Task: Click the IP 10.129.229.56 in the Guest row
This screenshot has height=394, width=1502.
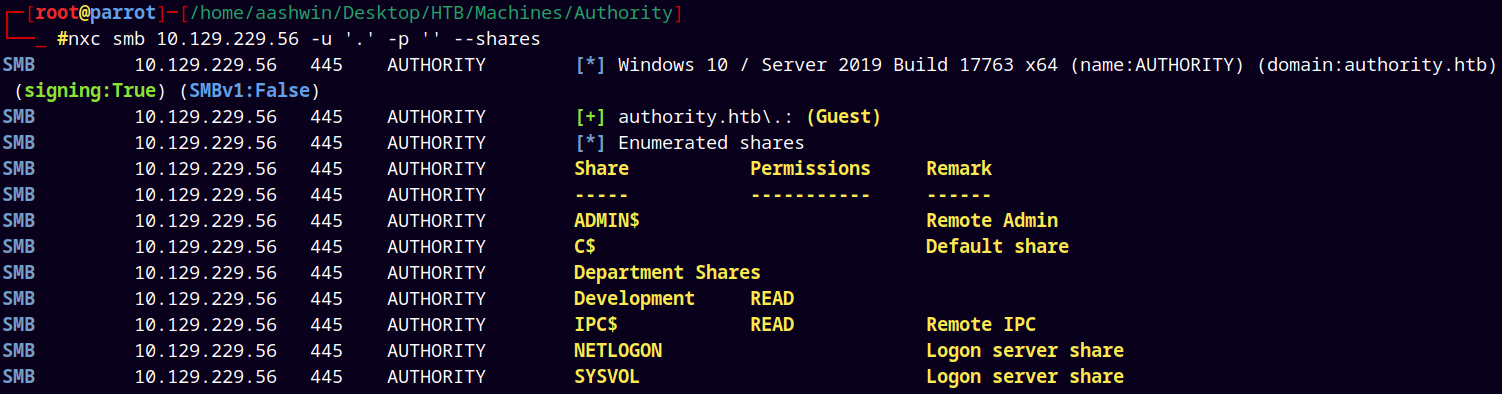Action: pyautogui.click(x=206, y=117)
